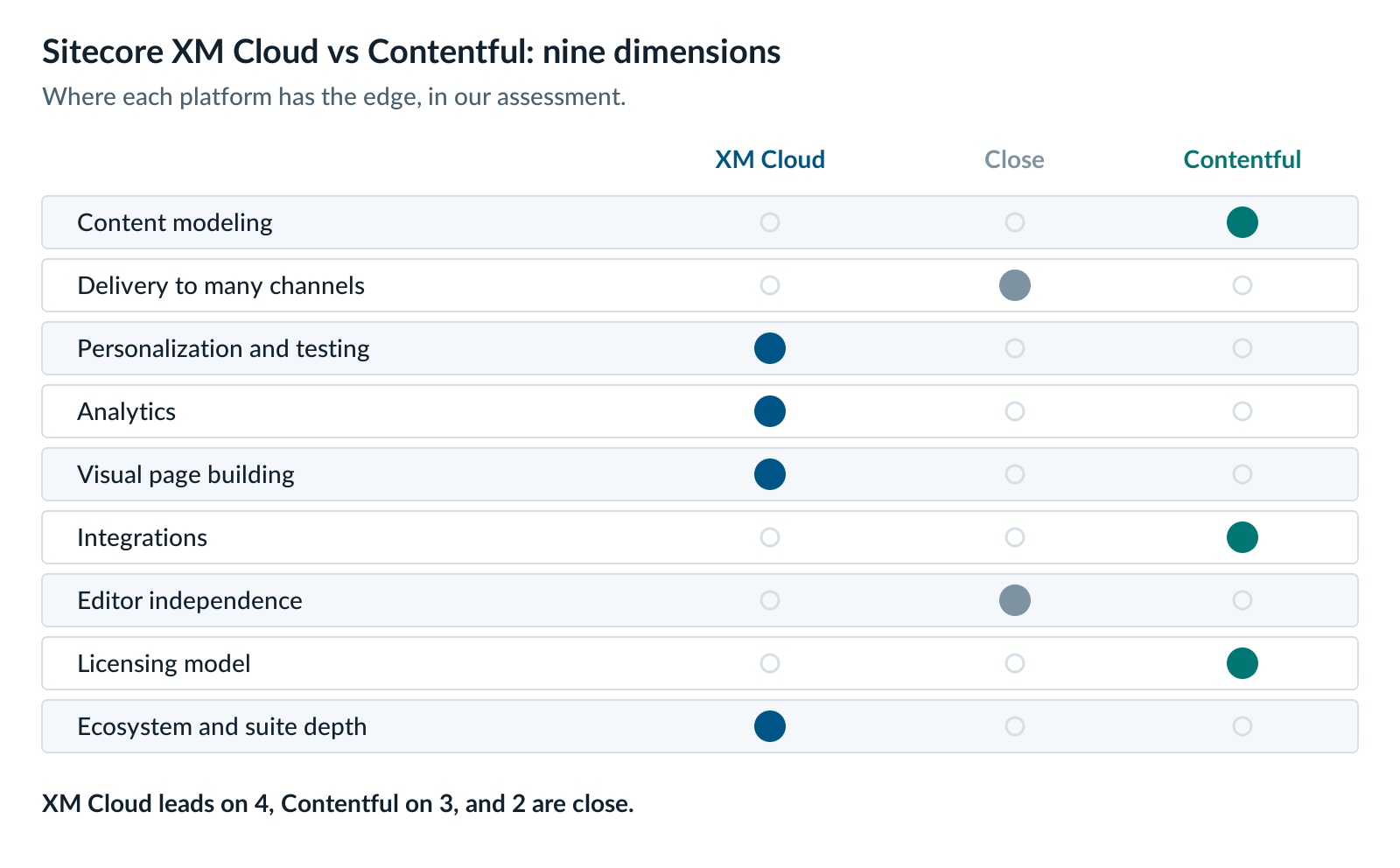Select Close circle for Ecosystem and suite depth
Image resolution: width=1400 pixels, height=868 pixels.
pos(1015,726)
